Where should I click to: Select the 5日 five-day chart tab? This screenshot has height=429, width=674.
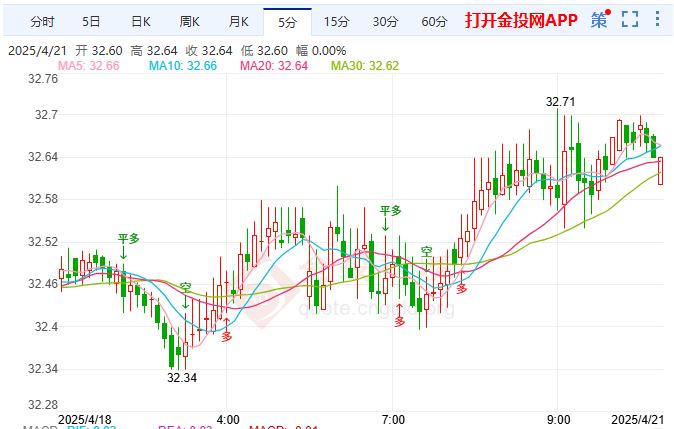coord(91,21)
